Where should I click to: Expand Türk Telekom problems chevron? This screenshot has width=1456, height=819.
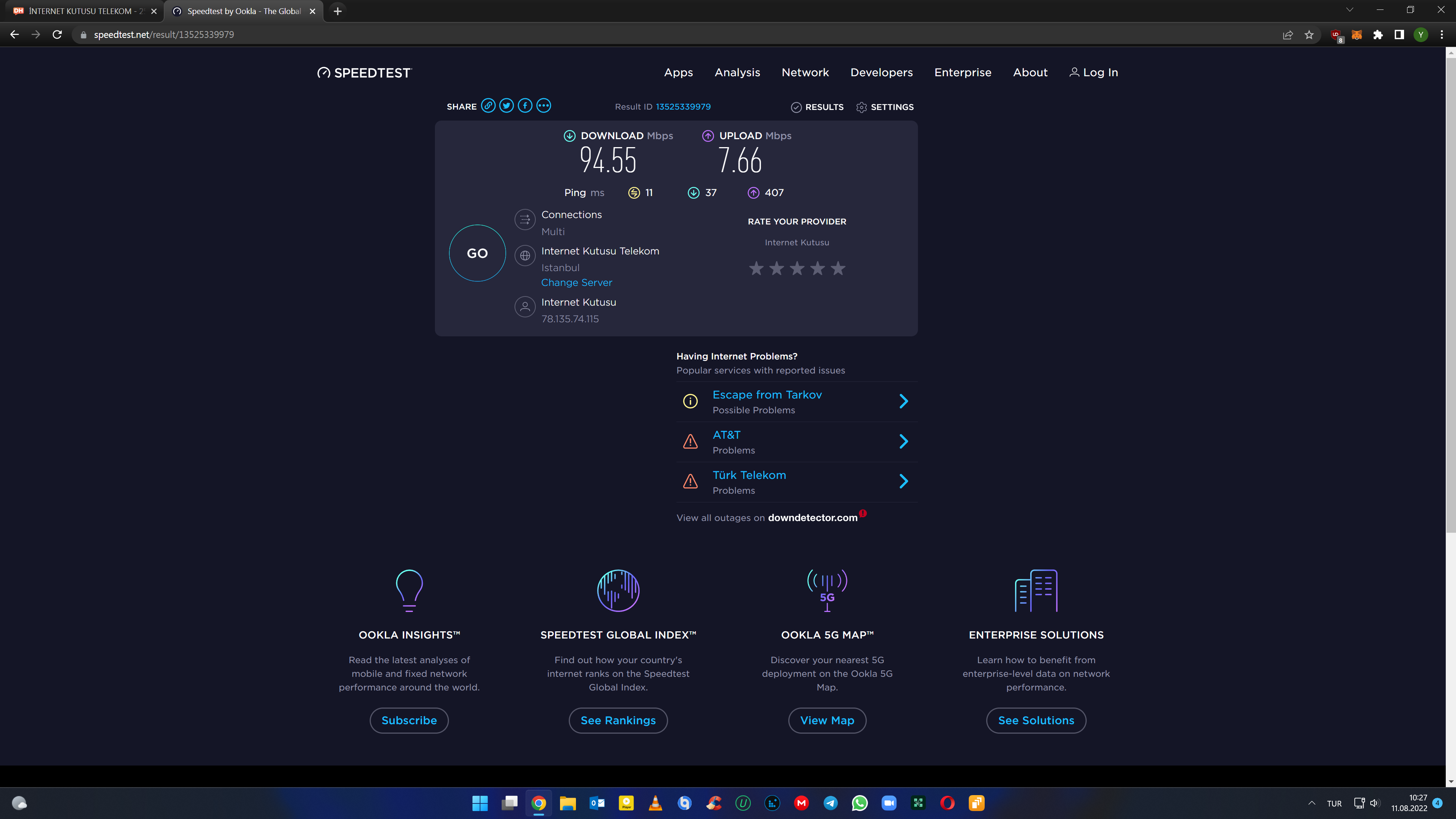point(904,482)
